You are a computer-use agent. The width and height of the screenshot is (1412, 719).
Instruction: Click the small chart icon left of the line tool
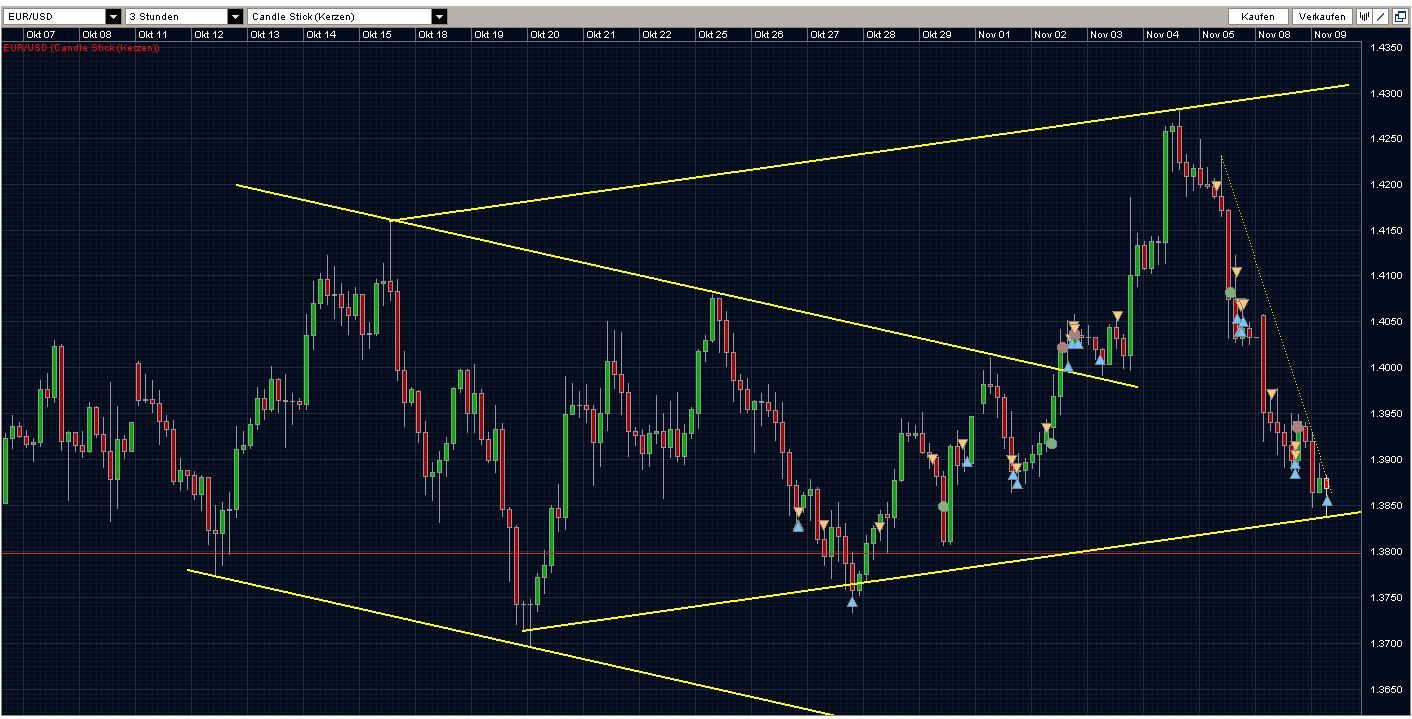click(x=1364, y=16)
